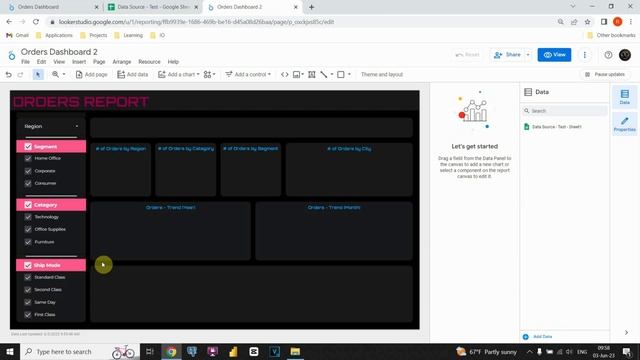Open the Help menu
640x360 pixels.
pyautogui.click(x=173, y=62)
